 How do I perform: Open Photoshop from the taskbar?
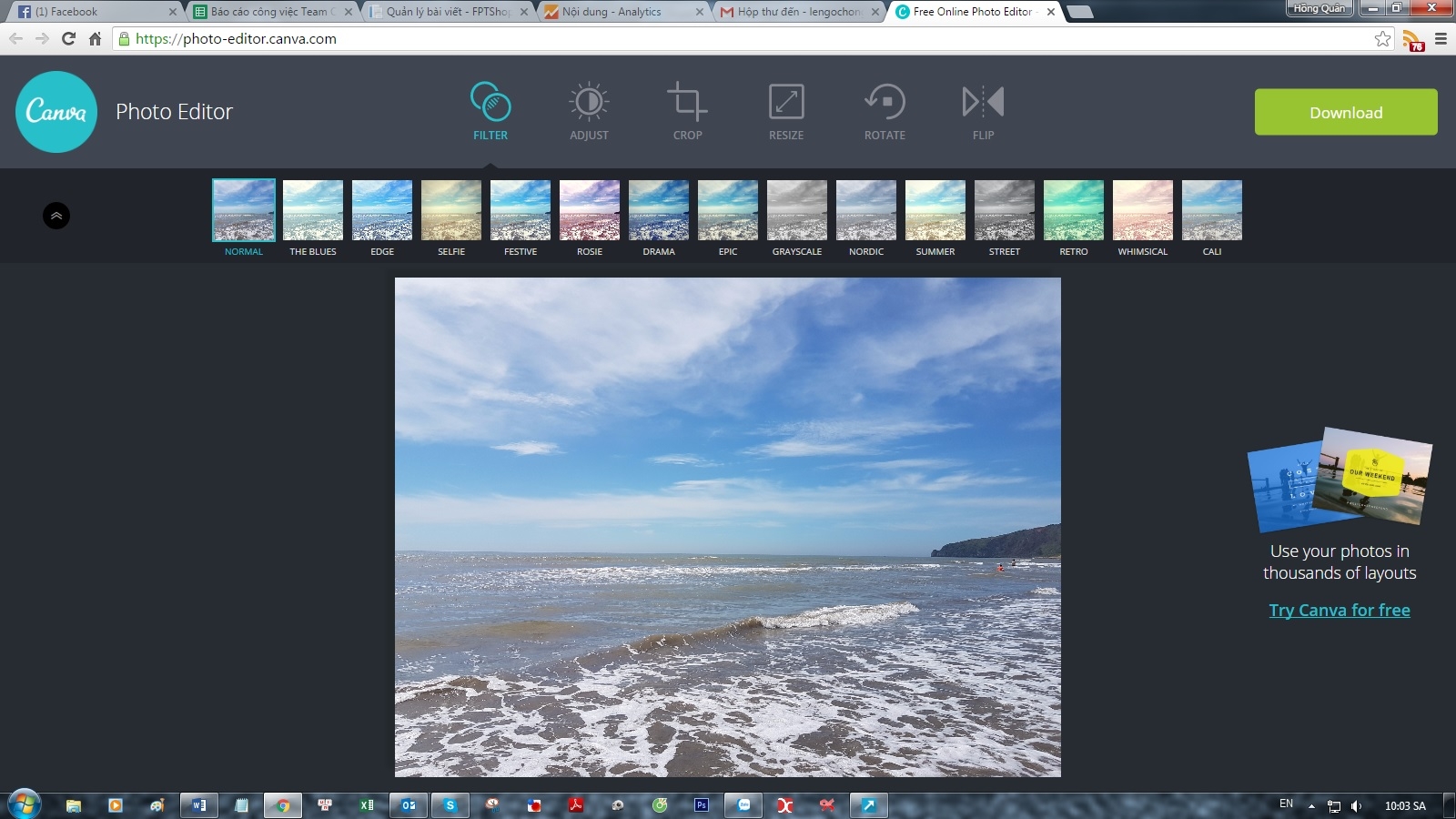[702, 804]
